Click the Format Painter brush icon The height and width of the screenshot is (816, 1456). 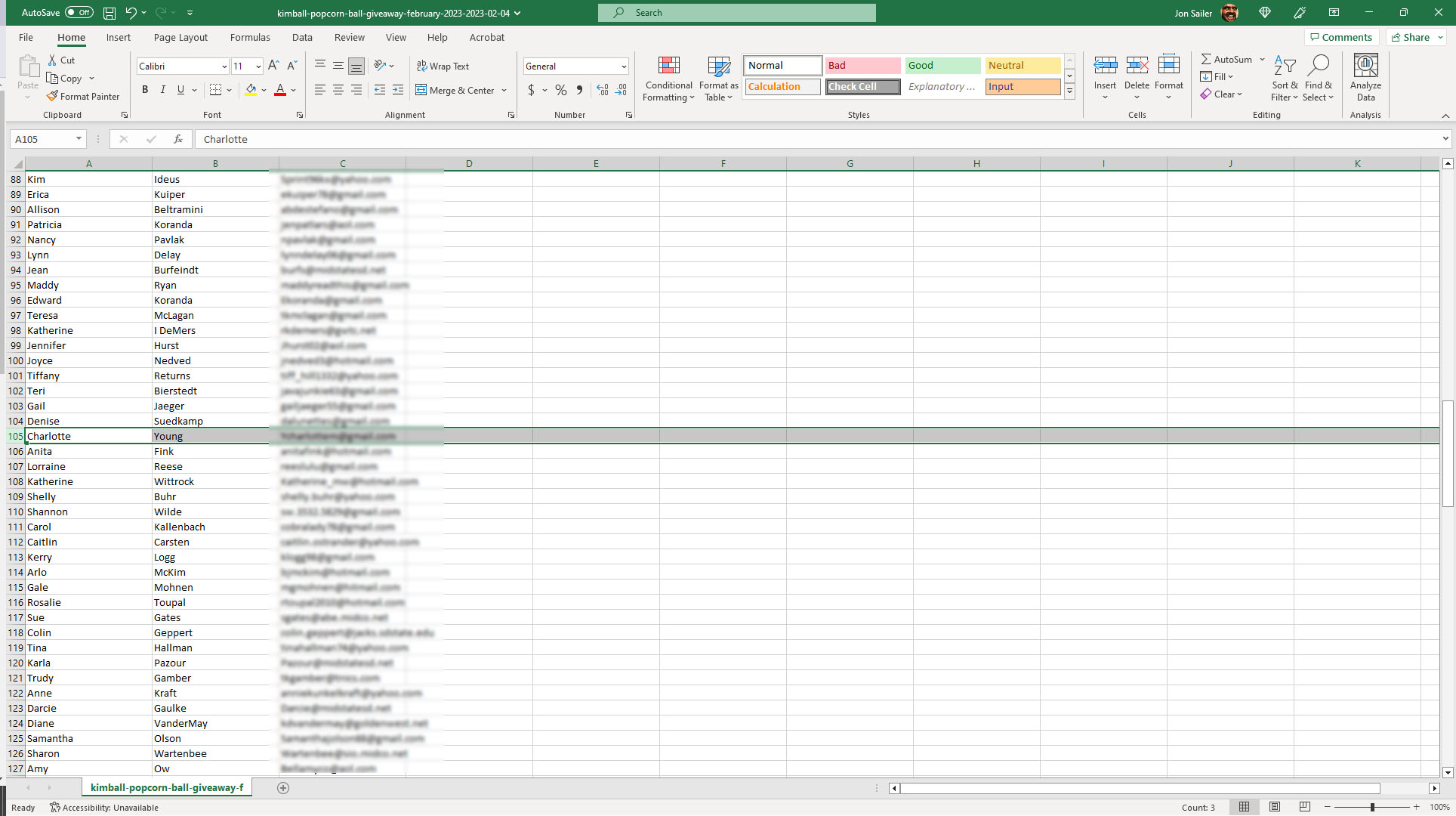tap(52, 96)
